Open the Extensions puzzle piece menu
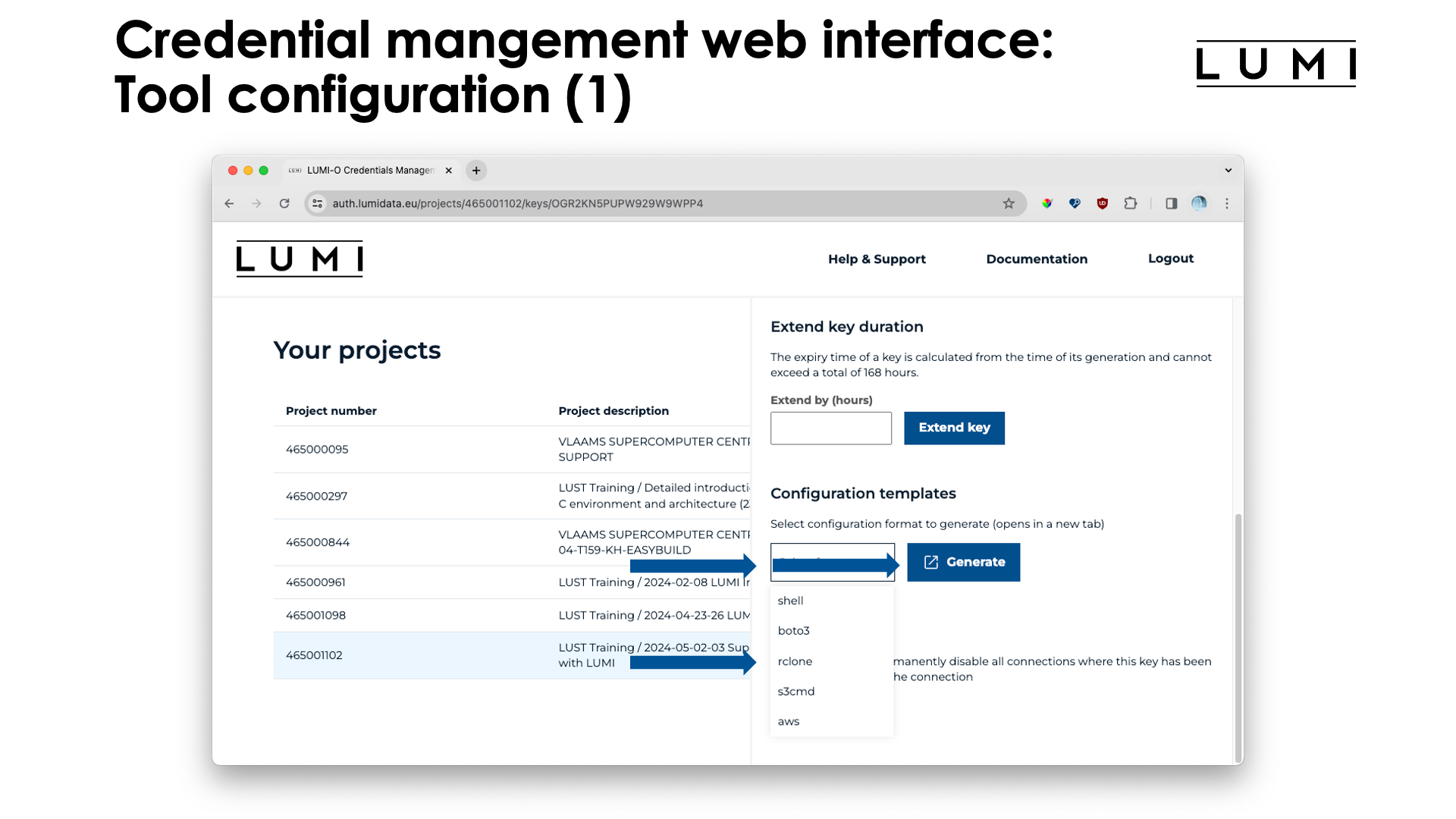Viewport: 1456px width, 819px height. (1131, 203)
